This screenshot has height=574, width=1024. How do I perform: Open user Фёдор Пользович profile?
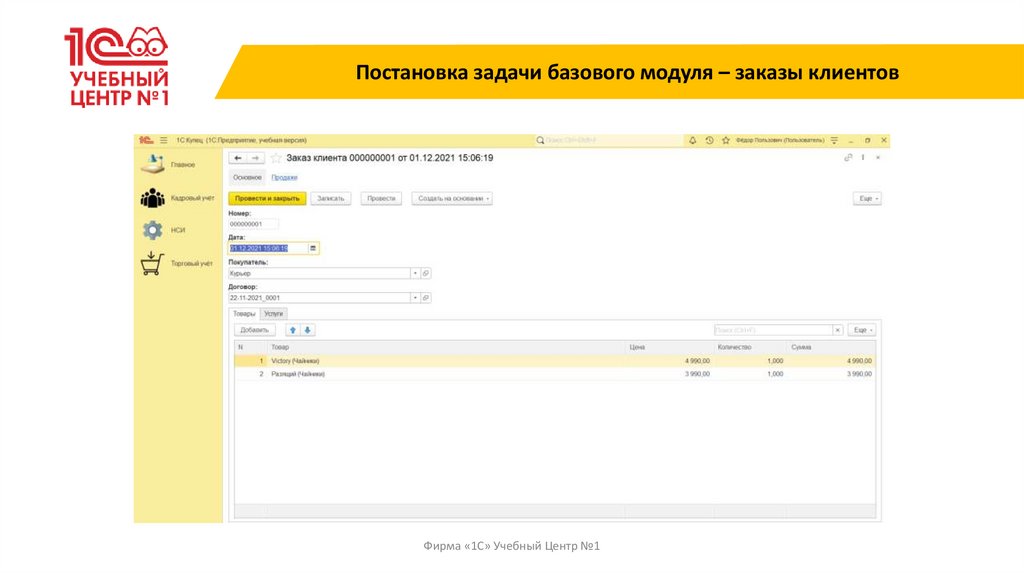click(780, 140)
